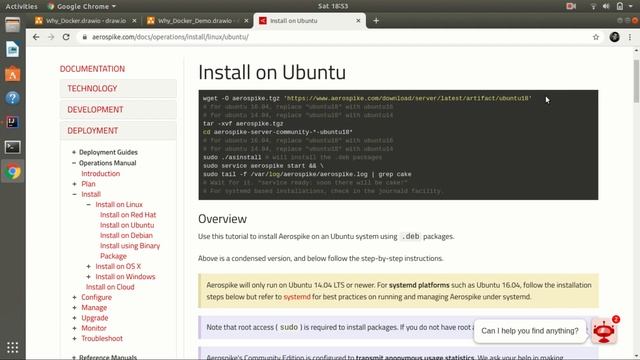Collapse the Operations Manual tree node
This screenshot has height=360, width=640.
click(x=74, y=163)
